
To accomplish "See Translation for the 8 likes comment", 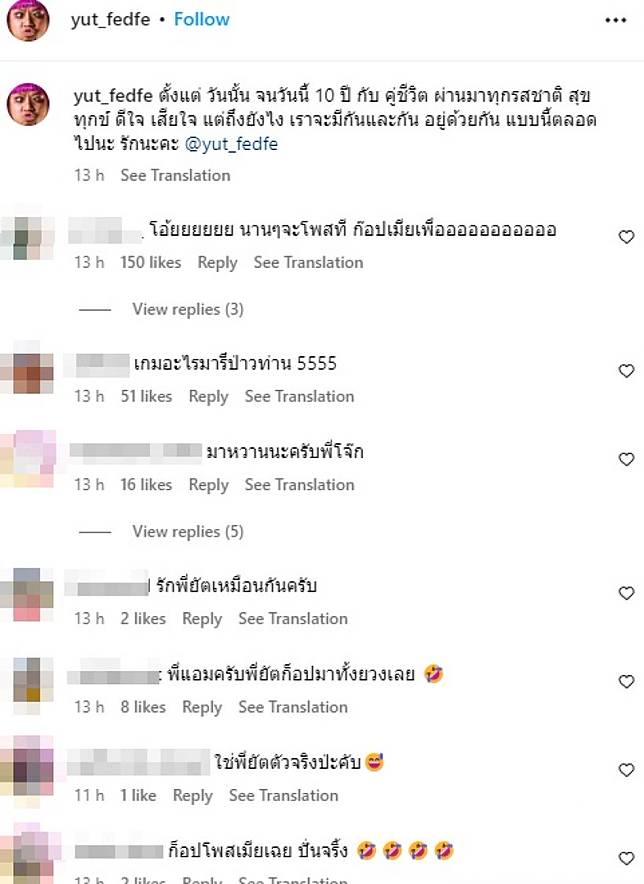I will coord(293,707).
